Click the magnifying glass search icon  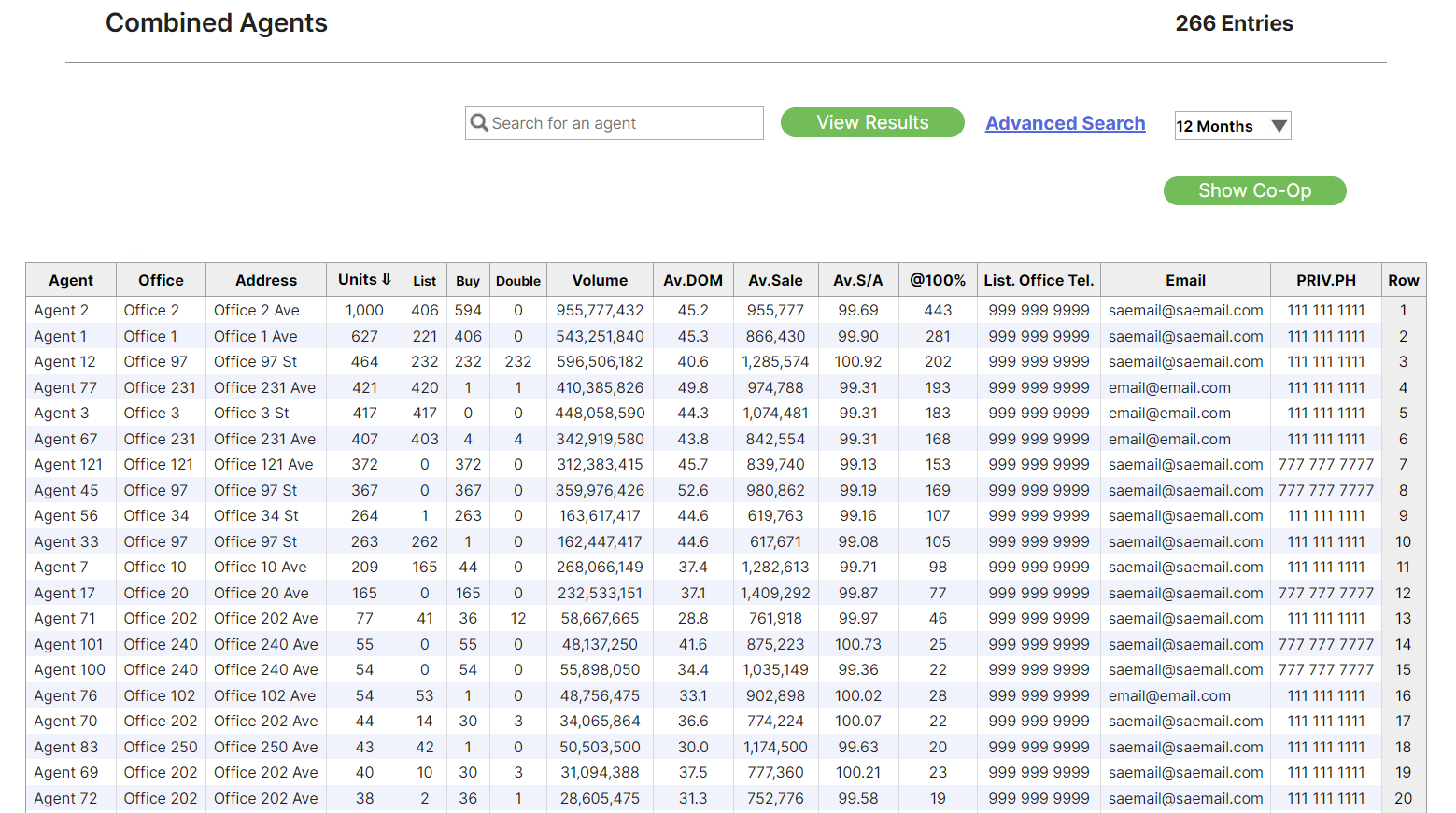(479, 123)
